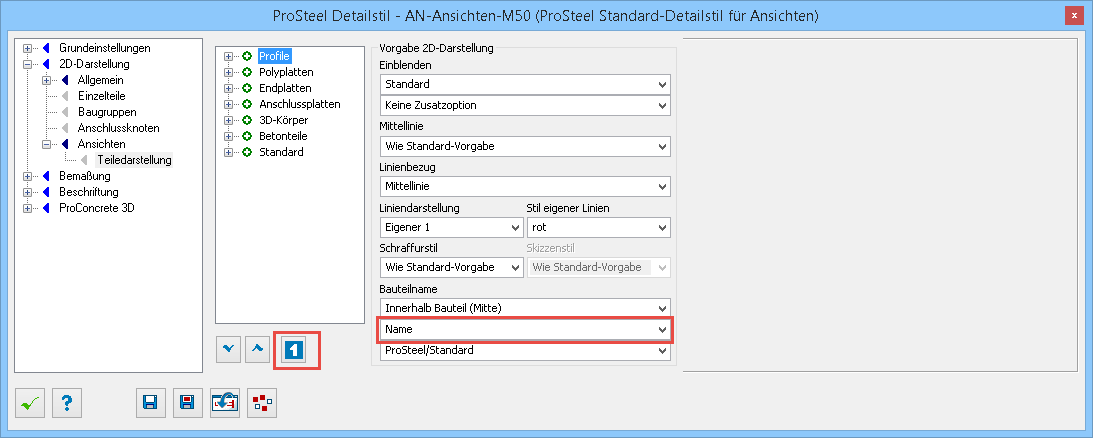Viewport: 1093px width, 438px height.
Task: Select the Profile entry in part list
Action: (x=274, y=56)
